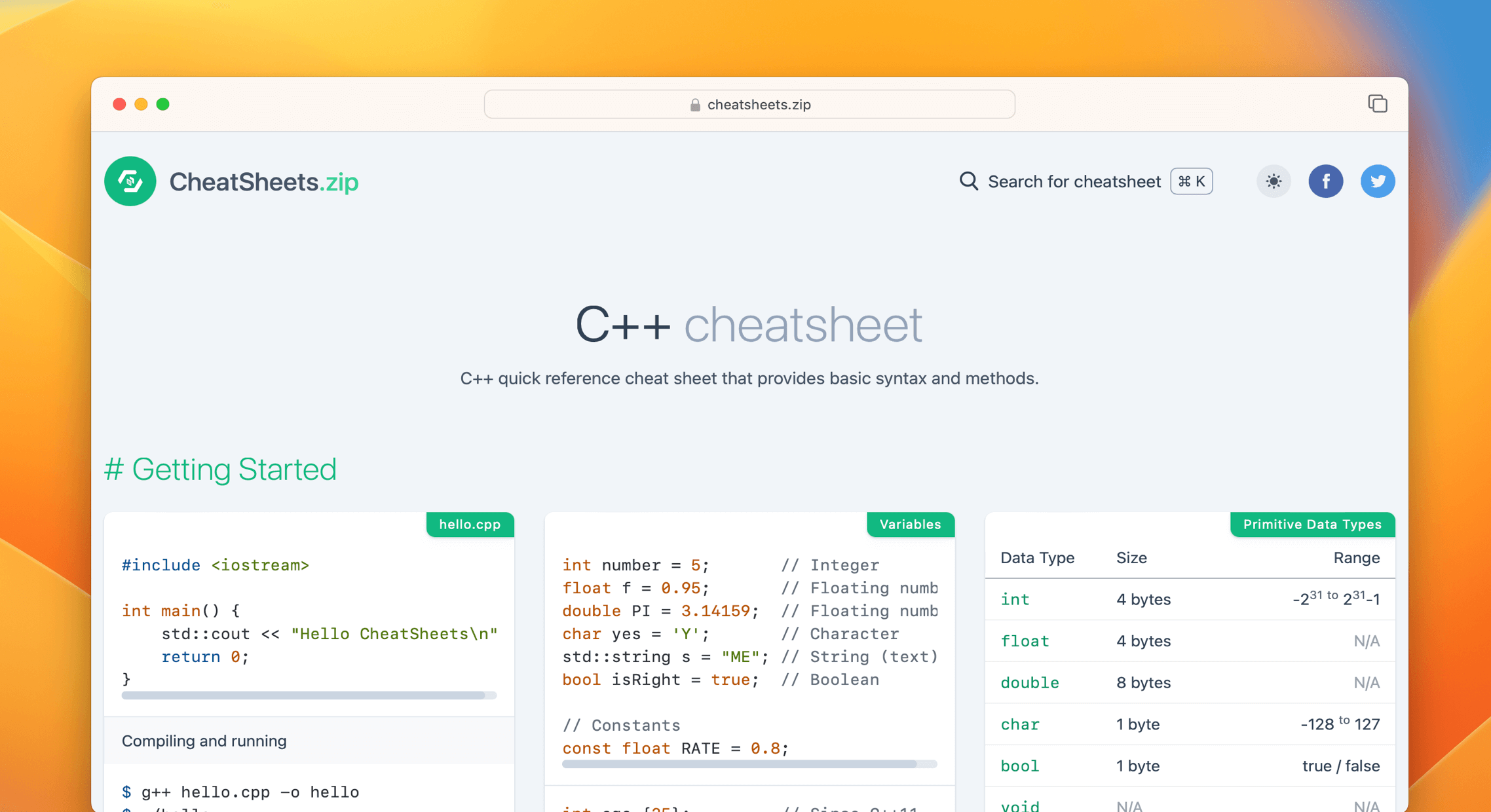
Task: Select the Variables badge label
Action: (x=911, y=525)
